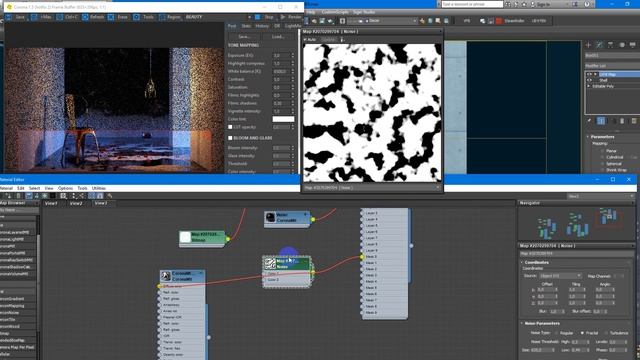
Task: Click the Tools button in frame buffer toolbar
Action: tap(144, 17)
